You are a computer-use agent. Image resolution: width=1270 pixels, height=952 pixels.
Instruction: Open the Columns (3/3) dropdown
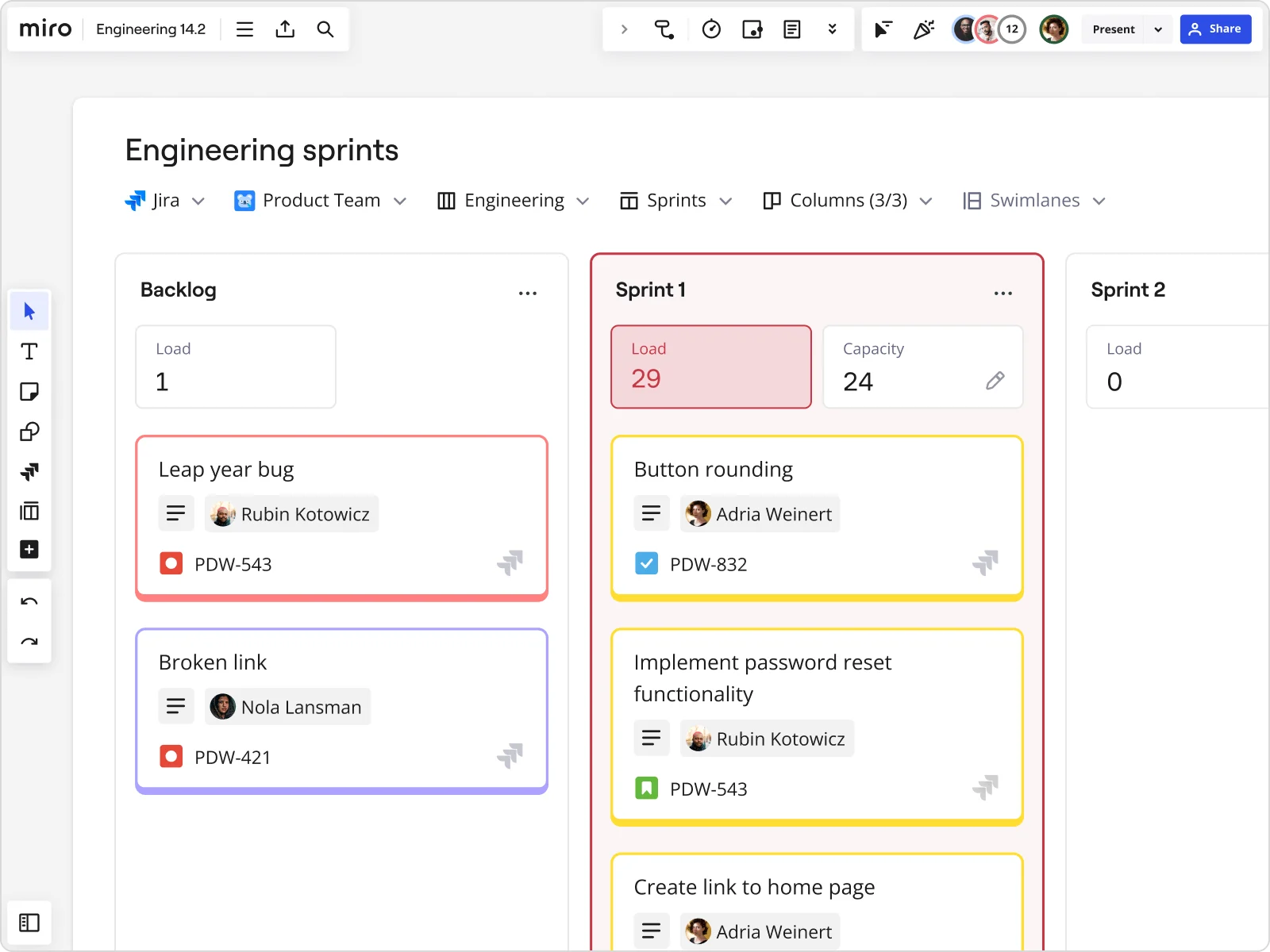tap(847, 201)
